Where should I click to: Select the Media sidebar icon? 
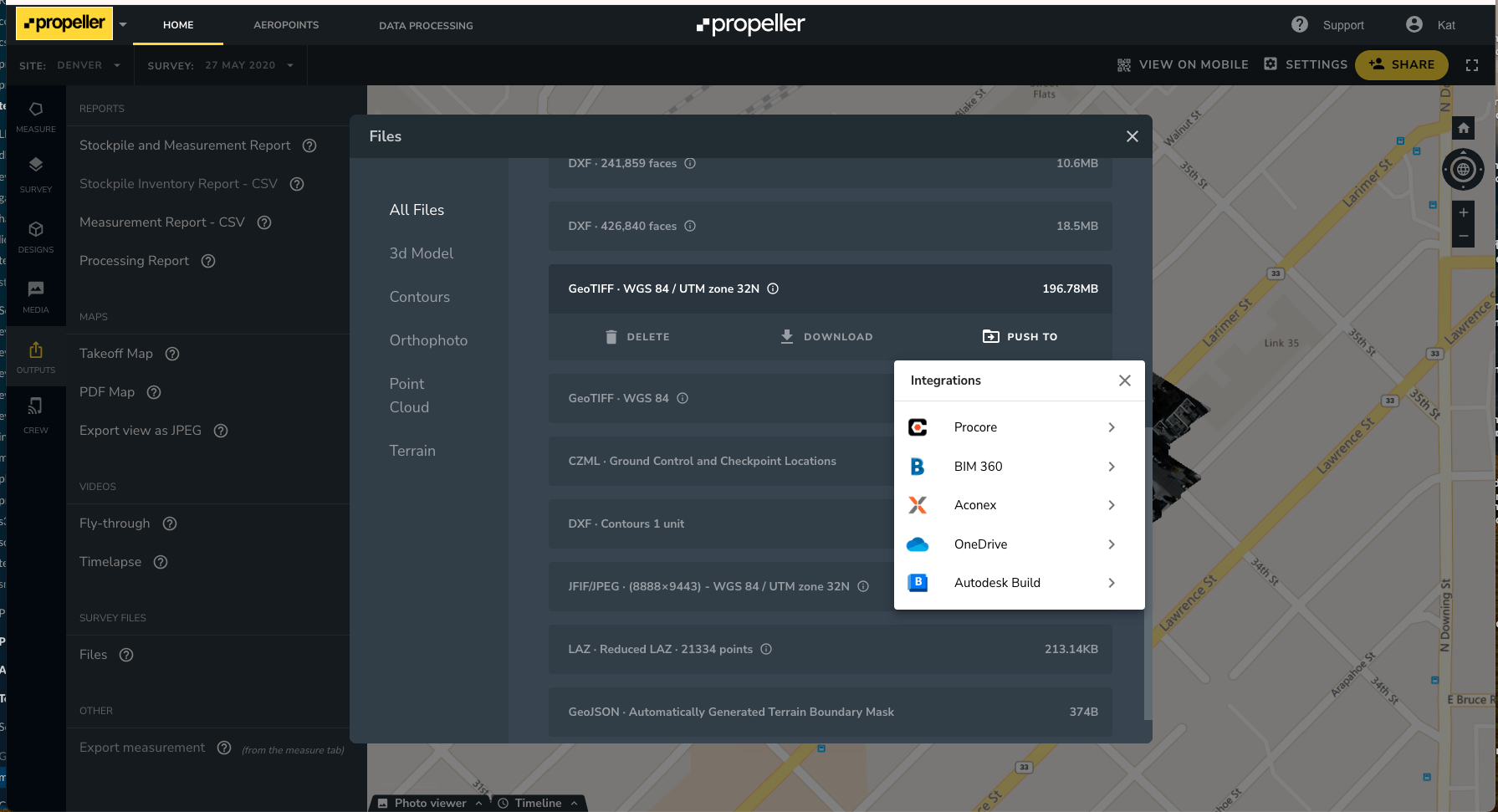(x=36, y=297)
